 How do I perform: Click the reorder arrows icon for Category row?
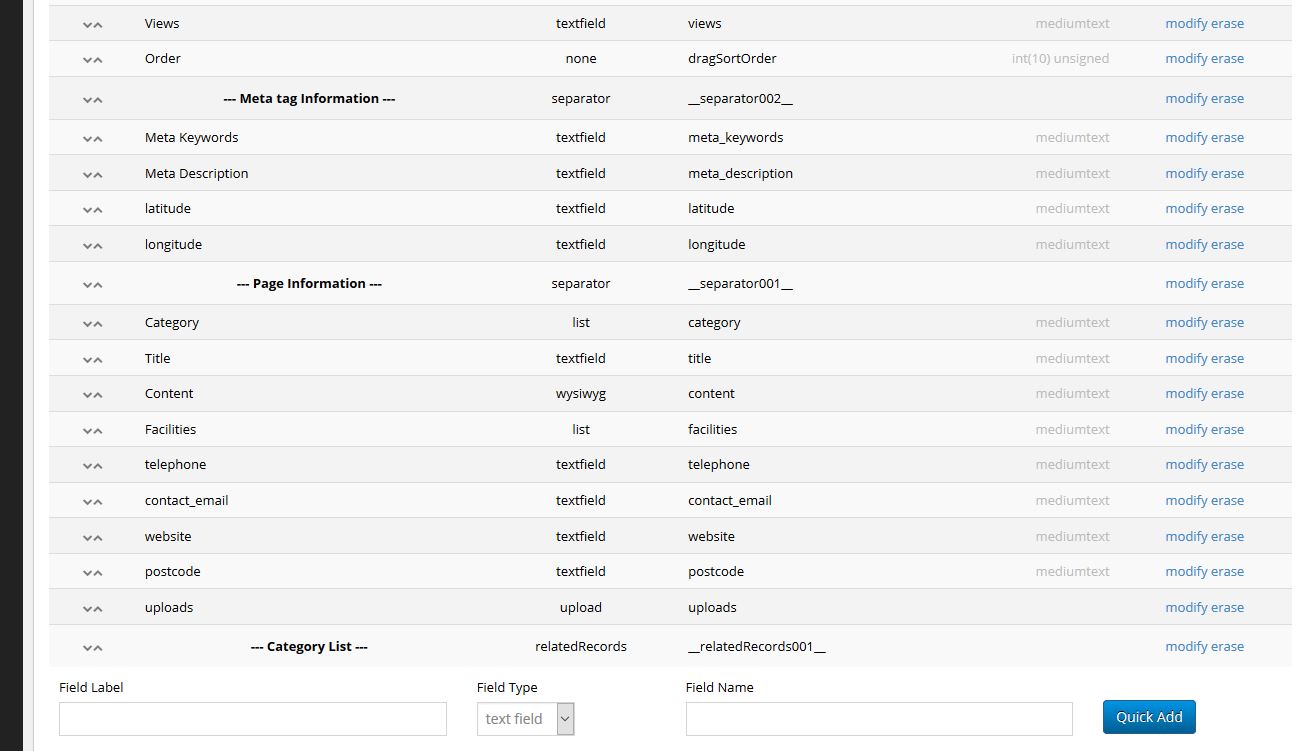point(93,323)
